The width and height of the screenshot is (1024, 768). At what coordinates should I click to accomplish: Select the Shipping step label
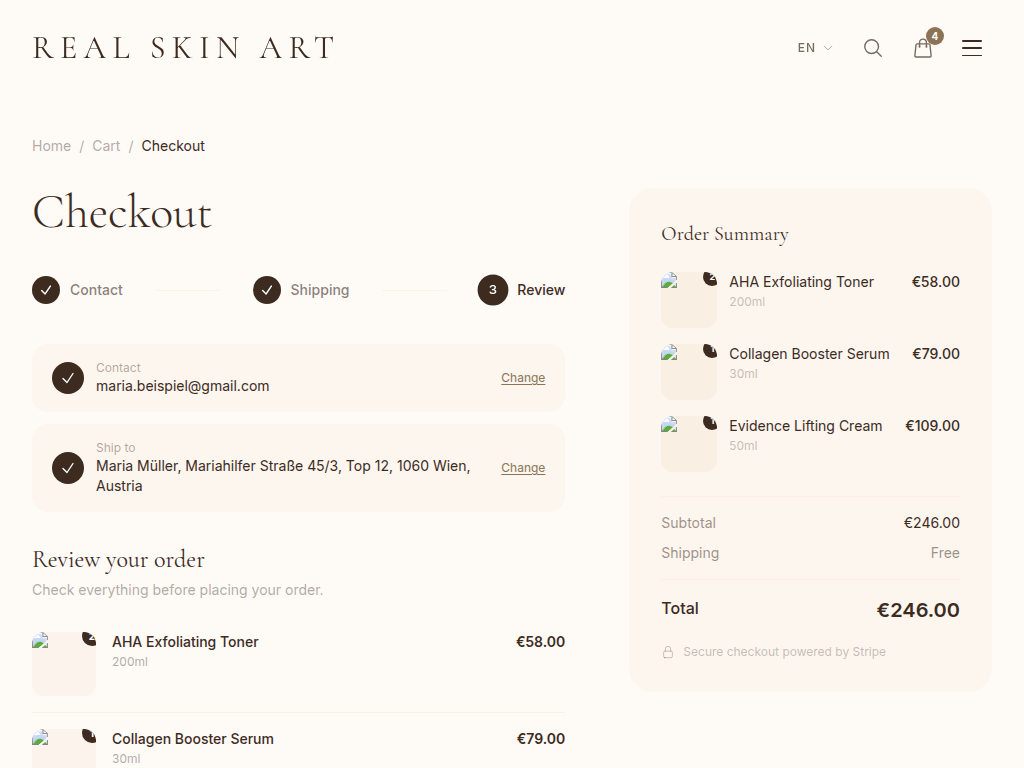point(320,290)
